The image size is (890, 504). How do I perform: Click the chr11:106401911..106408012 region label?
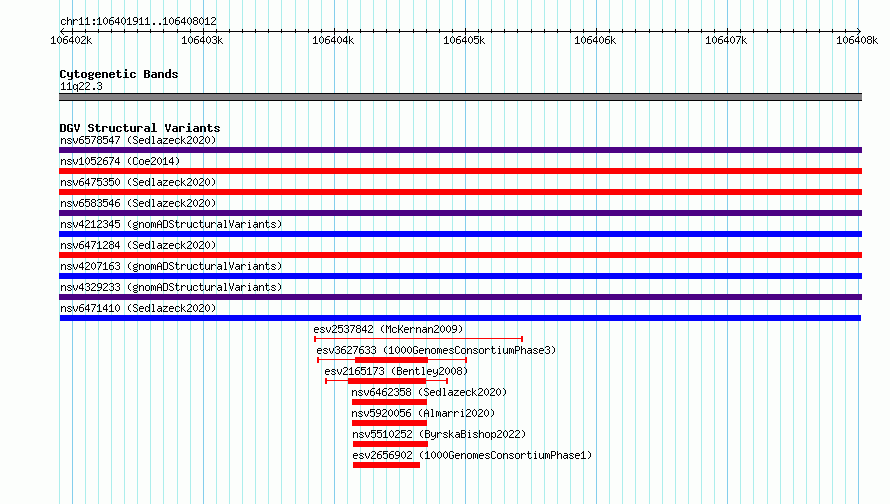138,22
